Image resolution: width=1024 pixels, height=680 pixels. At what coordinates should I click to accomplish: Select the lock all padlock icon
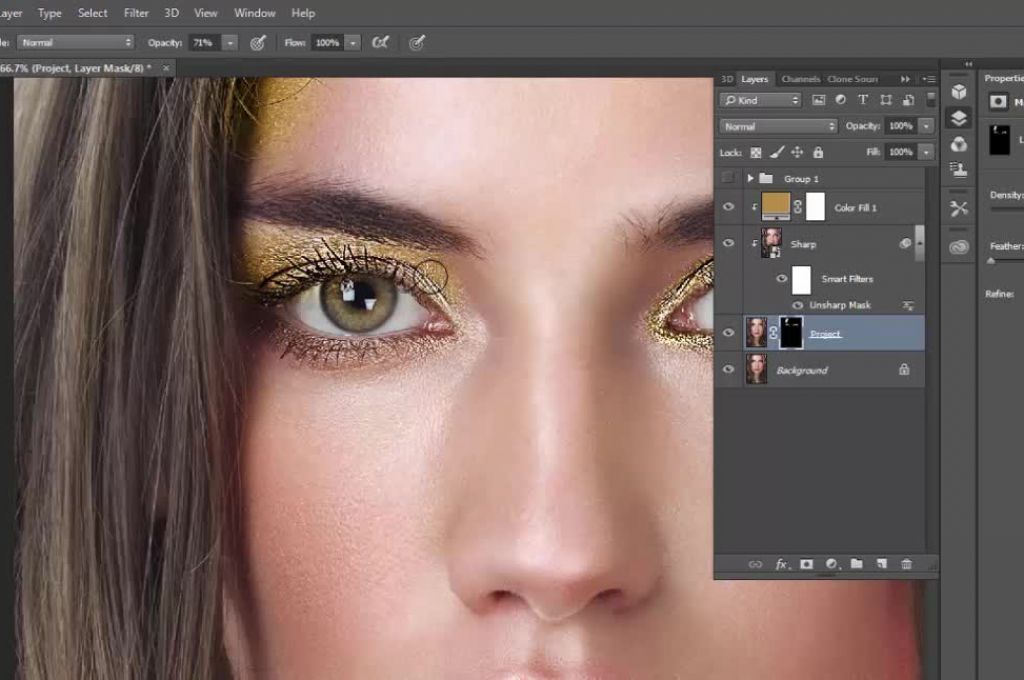[x=818, y=152]
